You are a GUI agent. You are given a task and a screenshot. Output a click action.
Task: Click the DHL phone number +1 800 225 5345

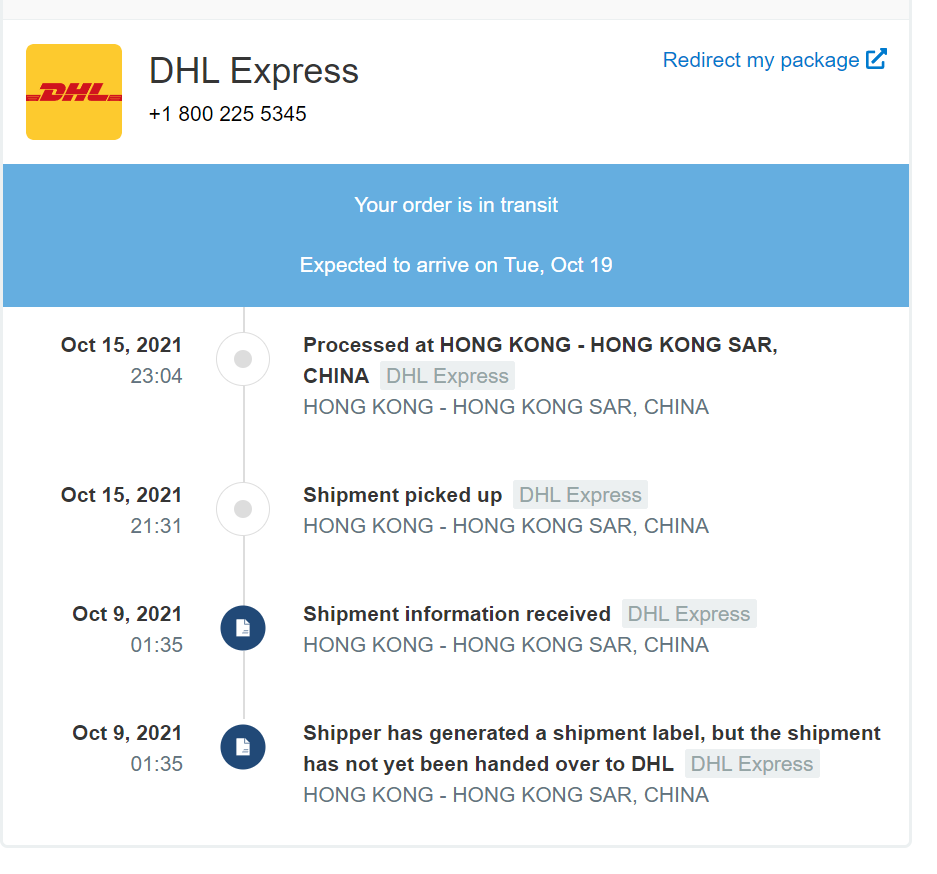(x=228, y=114)
